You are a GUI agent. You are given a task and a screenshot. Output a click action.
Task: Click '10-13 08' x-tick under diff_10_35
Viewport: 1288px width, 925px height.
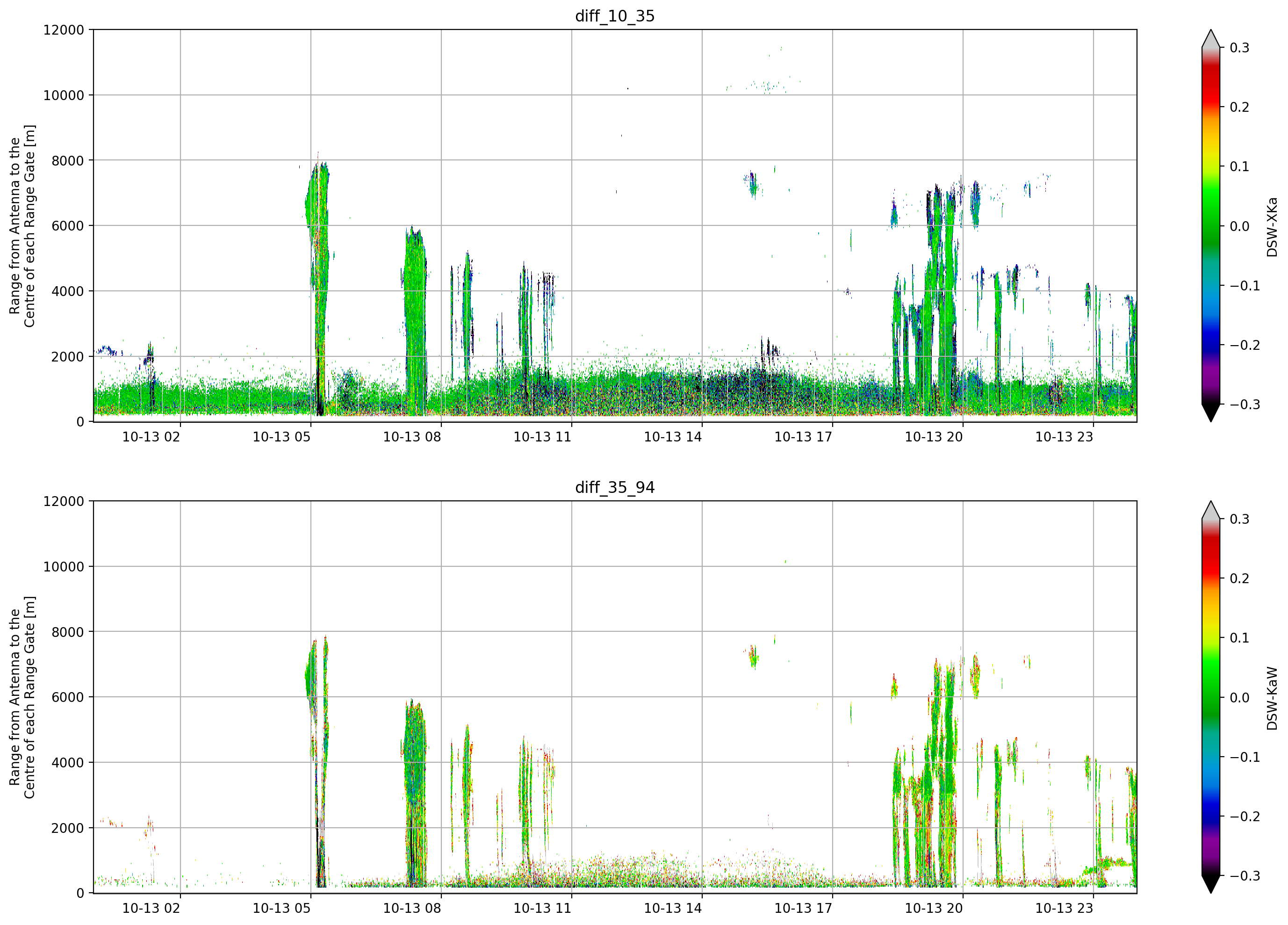(412, 437)
